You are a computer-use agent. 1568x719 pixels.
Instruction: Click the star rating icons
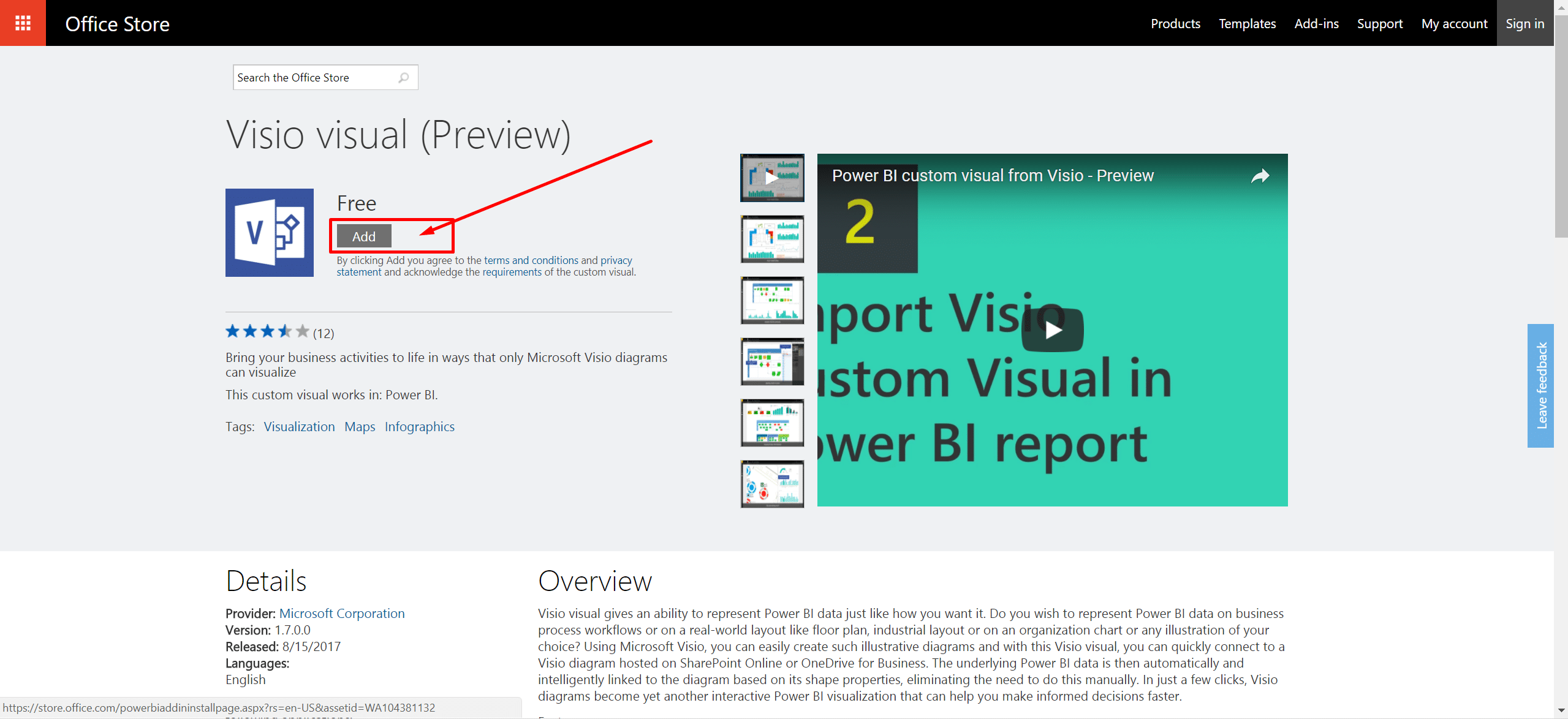tap(267, 332)
